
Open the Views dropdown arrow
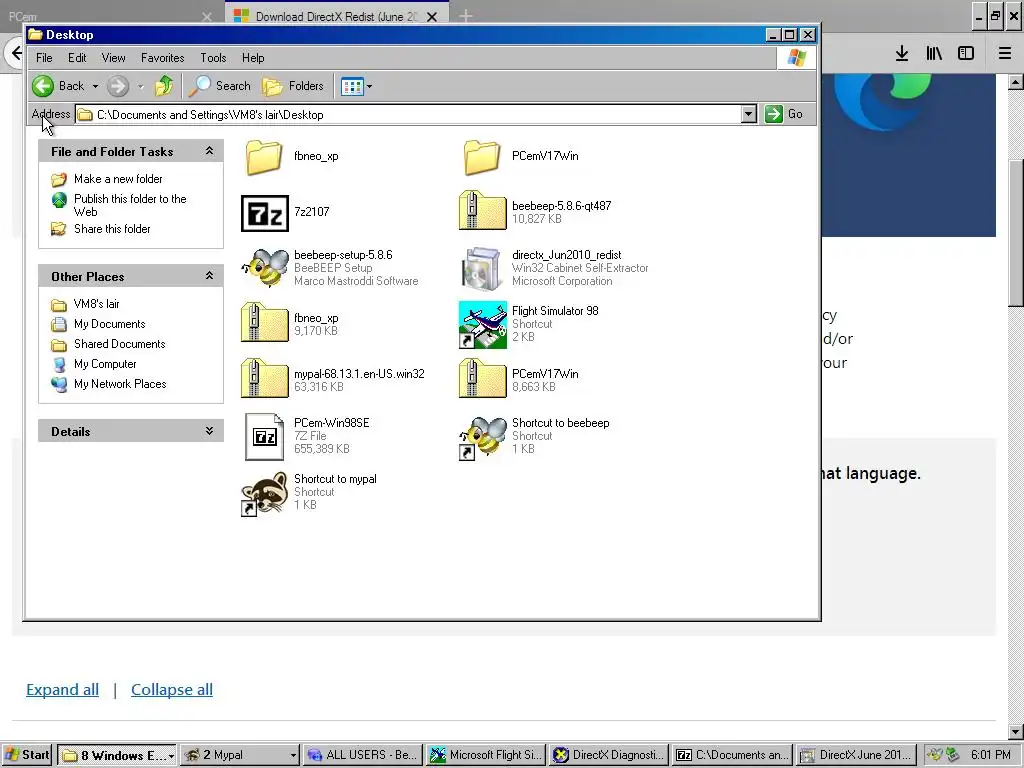[370, 86]
